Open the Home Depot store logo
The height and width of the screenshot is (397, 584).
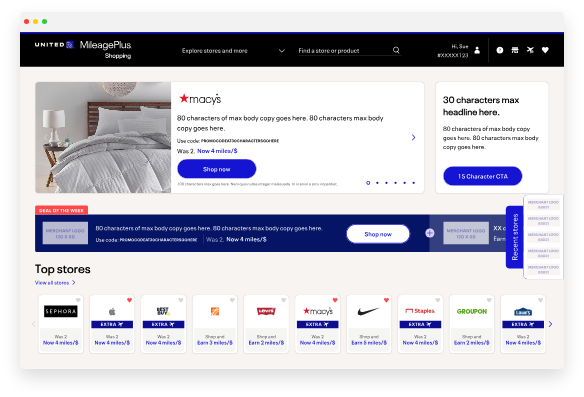click(215, 311)
